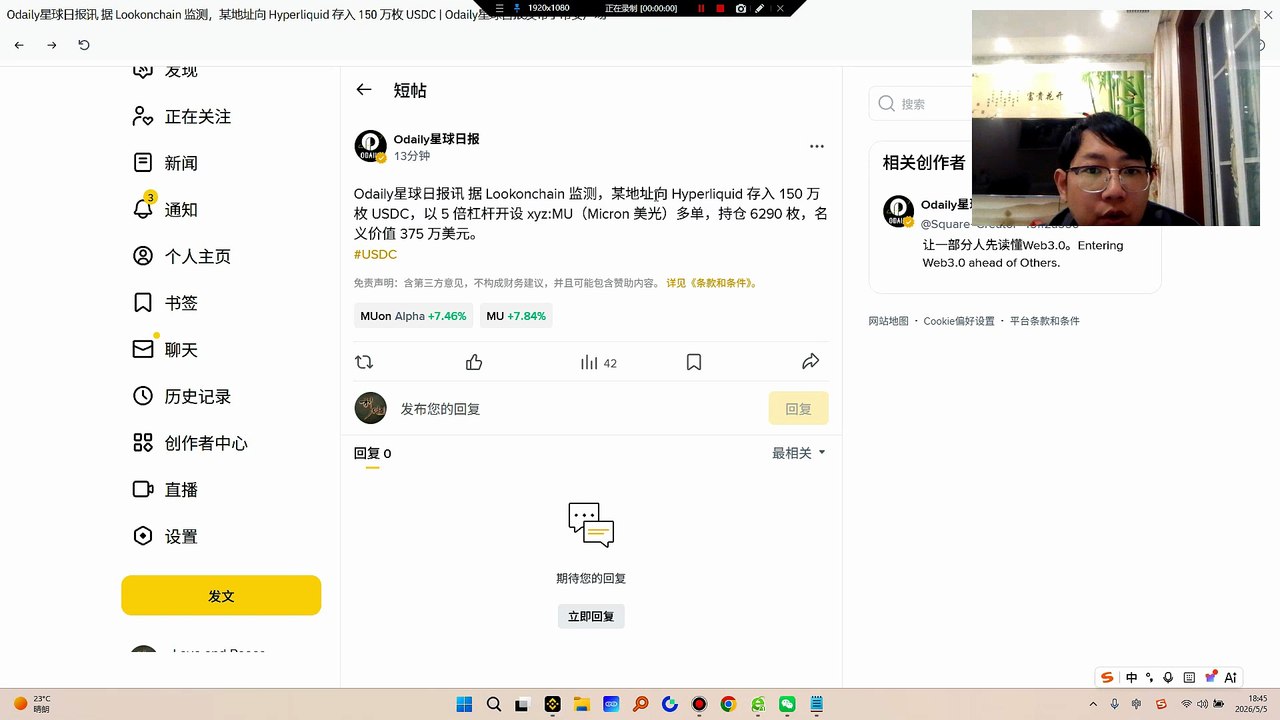Screen dimensions: 1280x720
Task: Select the MUon Alpha +7.46% tag
Action: pyautogui.click(x=413, y=316)
